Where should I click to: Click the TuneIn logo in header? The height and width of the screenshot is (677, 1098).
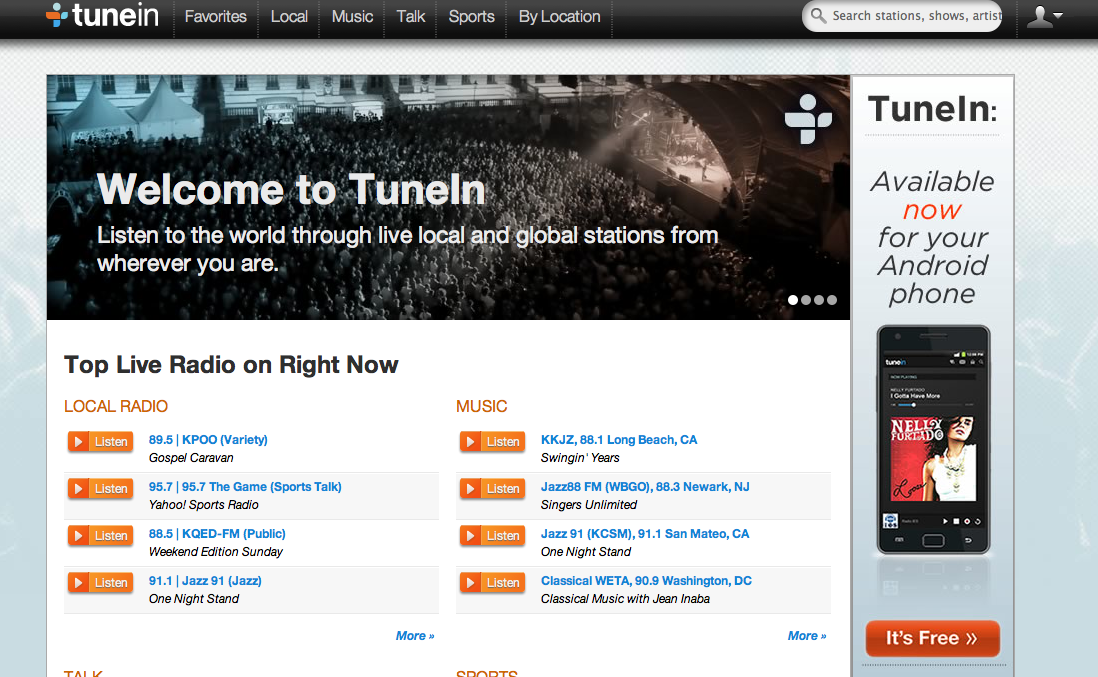102,15
